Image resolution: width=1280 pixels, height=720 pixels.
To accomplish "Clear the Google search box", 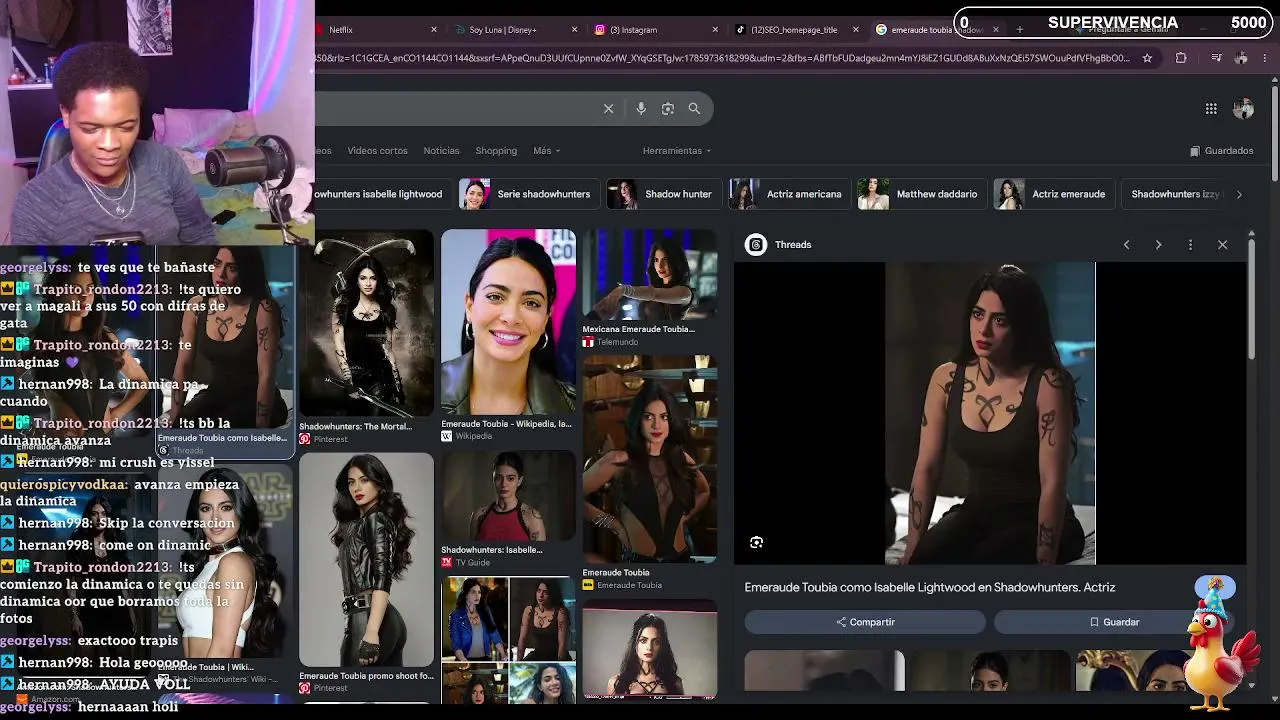I will pos(608,108).
